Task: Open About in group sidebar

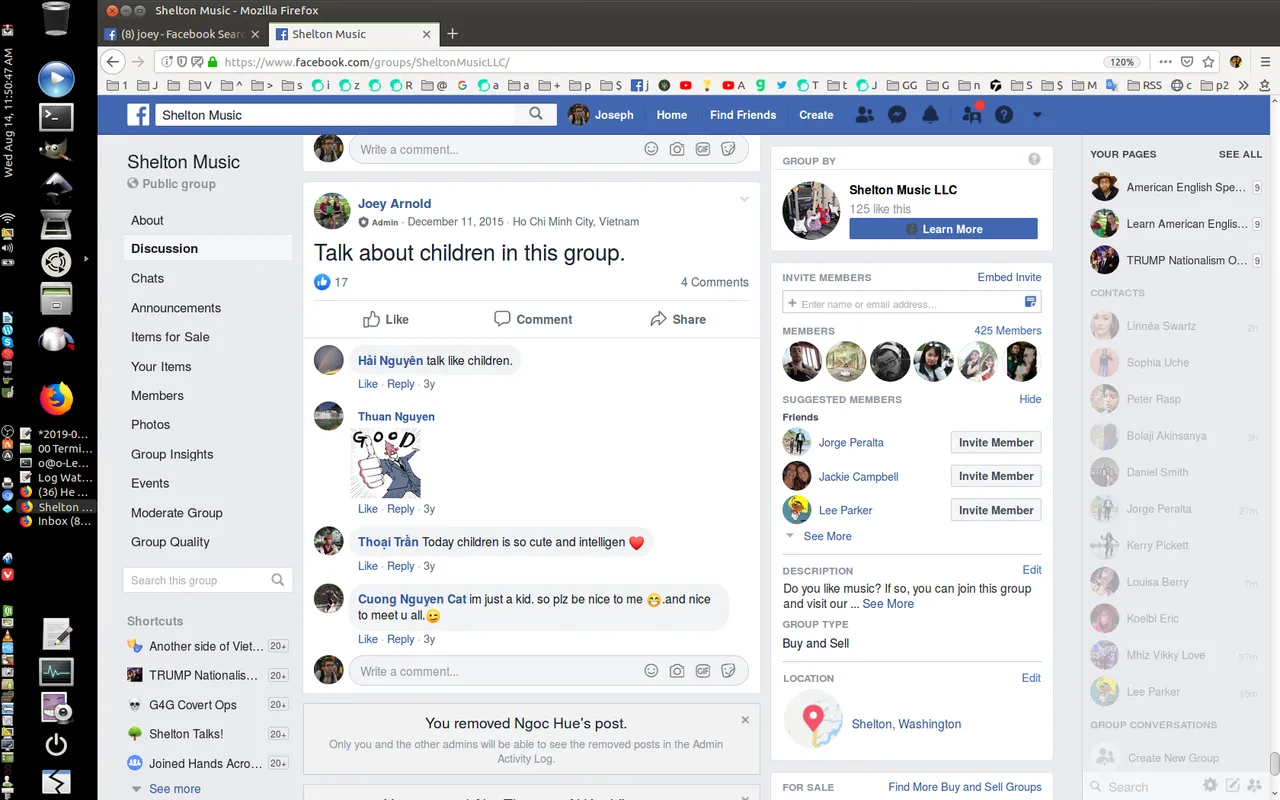Action: (x=147, y=220)
